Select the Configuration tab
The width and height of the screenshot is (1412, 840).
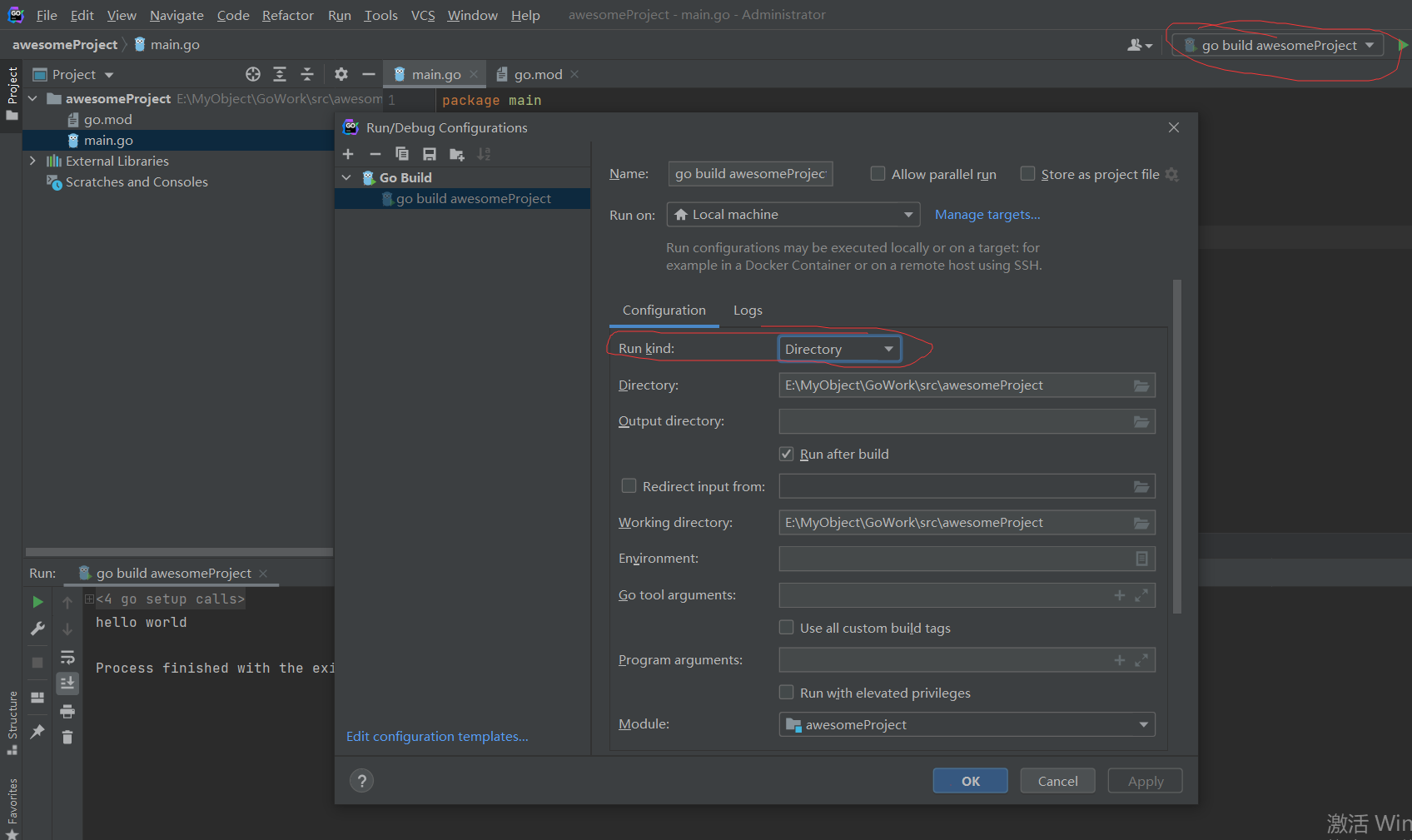pyautogui.click(x=664, y=311)
